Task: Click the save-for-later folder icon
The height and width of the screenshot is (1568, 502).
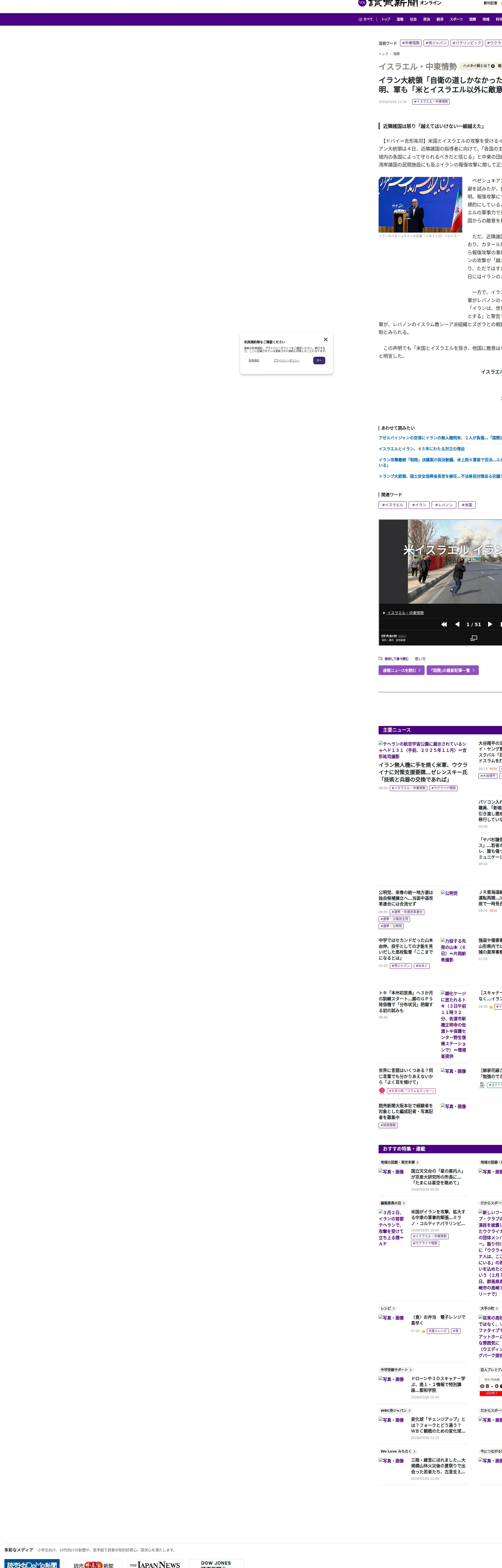Action: [x=381, y=658]
